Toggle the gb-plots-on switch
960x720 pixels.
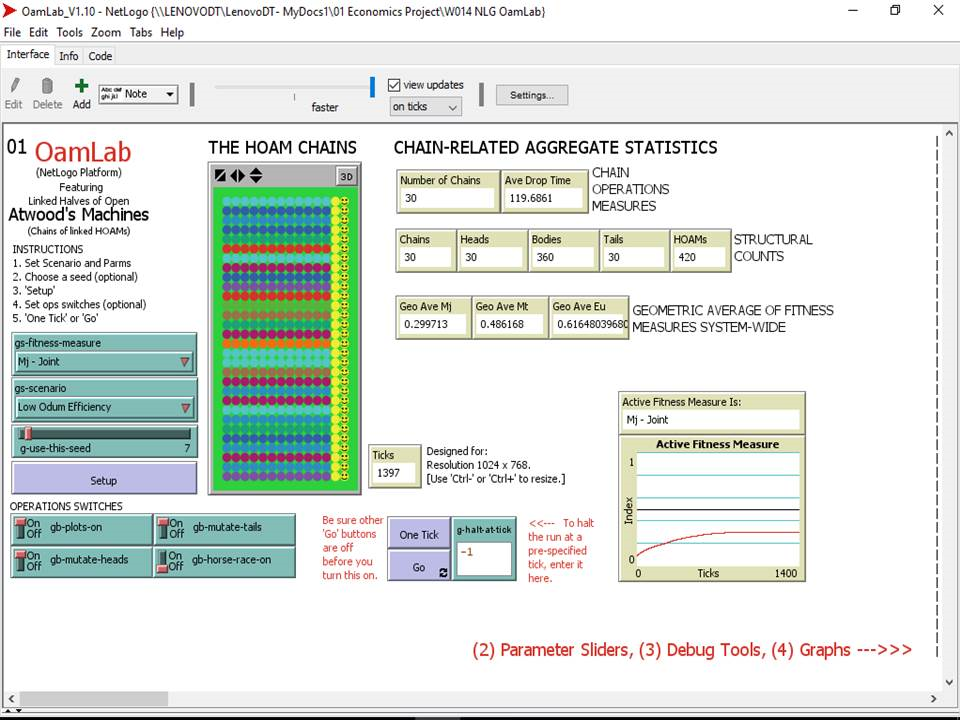(x=23, y=527)
